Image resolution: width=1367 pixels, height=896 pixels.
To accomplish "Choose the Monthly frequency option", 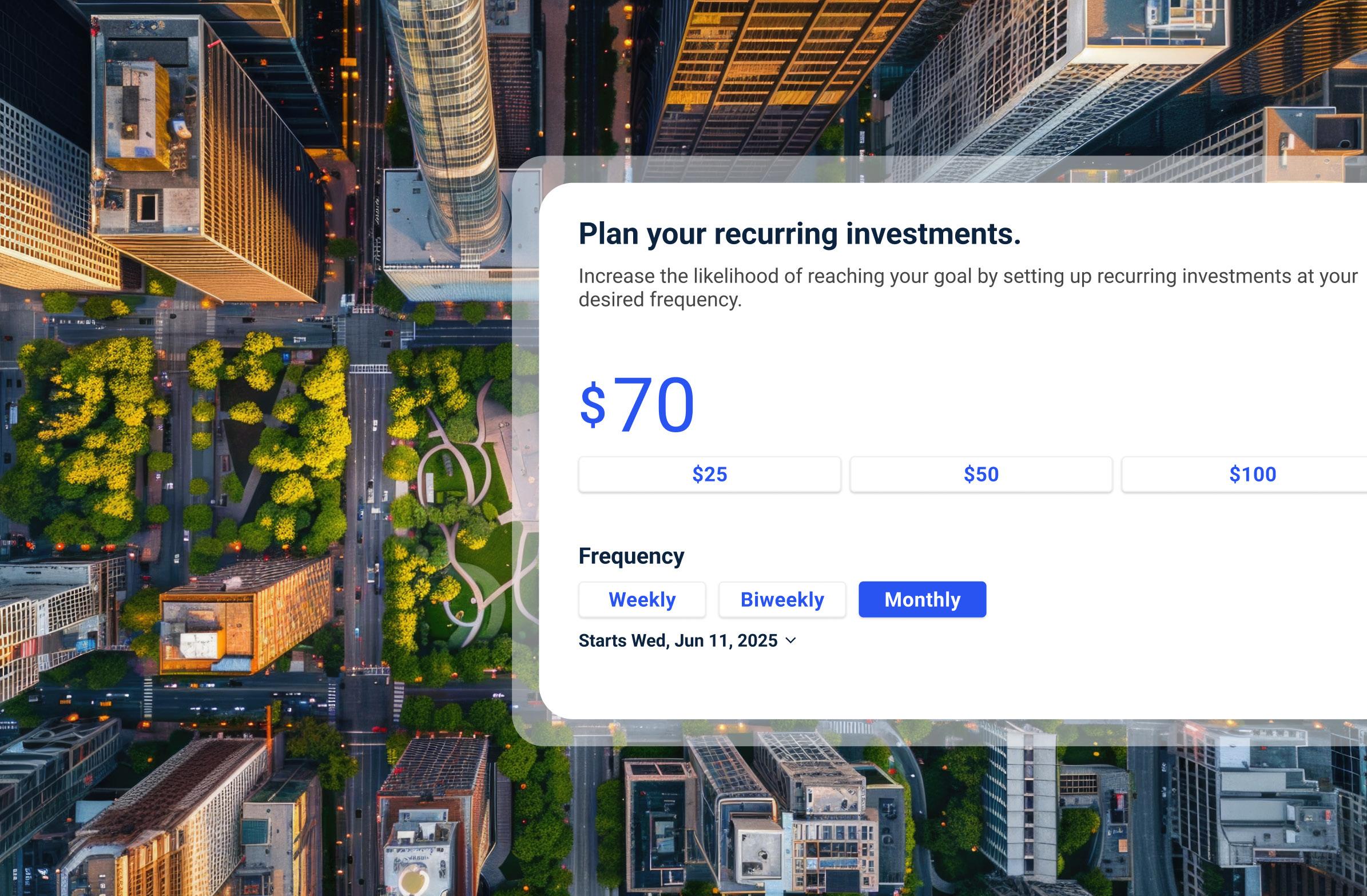I will 922,600.
